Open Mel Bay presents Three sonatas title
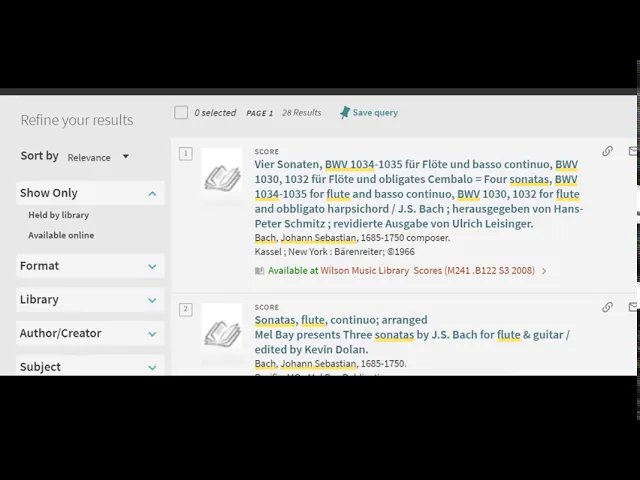The height and width of the screenshot is (480, 640). click(x=412, y=342)
